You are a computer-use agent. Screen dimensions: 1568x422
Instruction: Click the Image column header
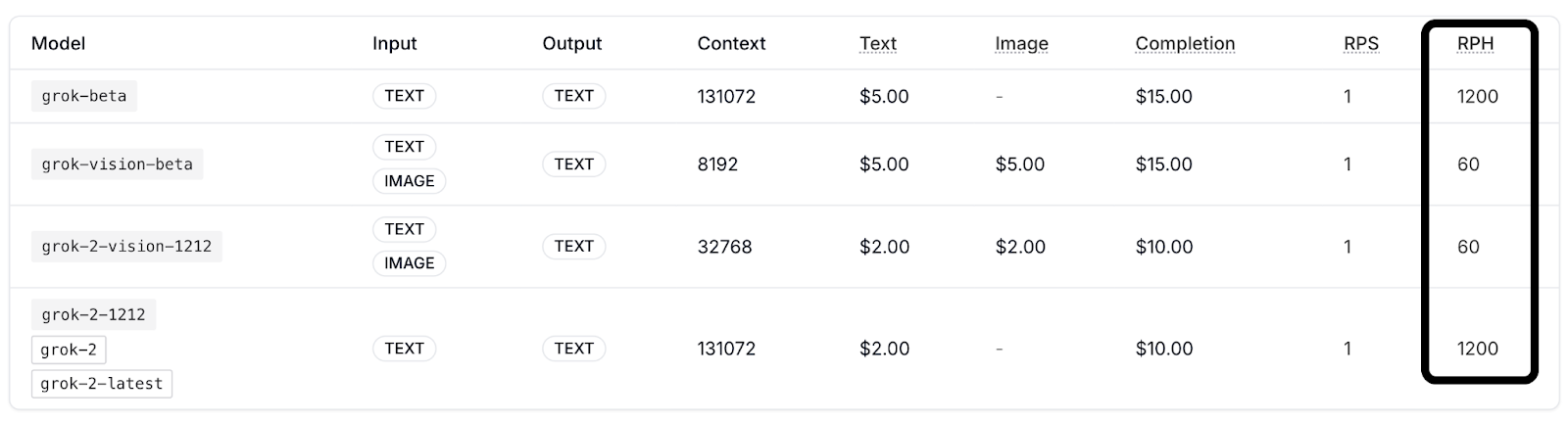(x=1021, y=43)
